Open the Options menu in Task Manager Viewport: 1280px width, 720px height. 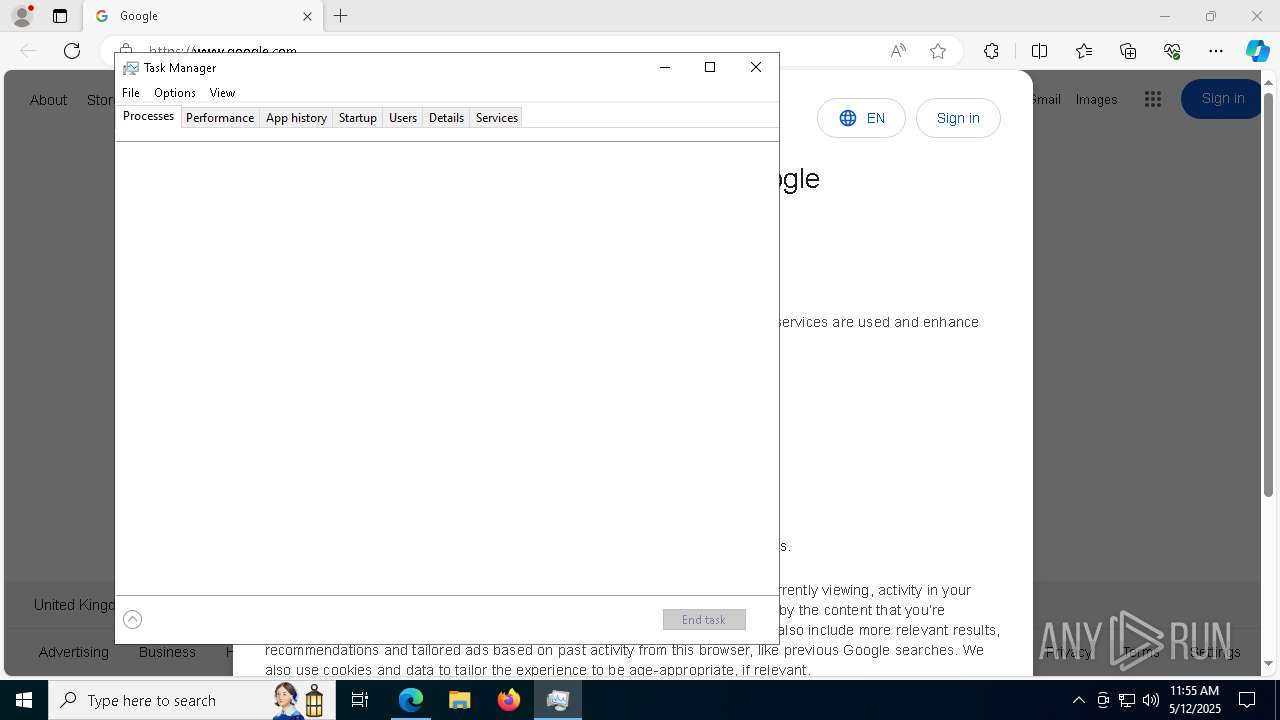pos(175,92)
